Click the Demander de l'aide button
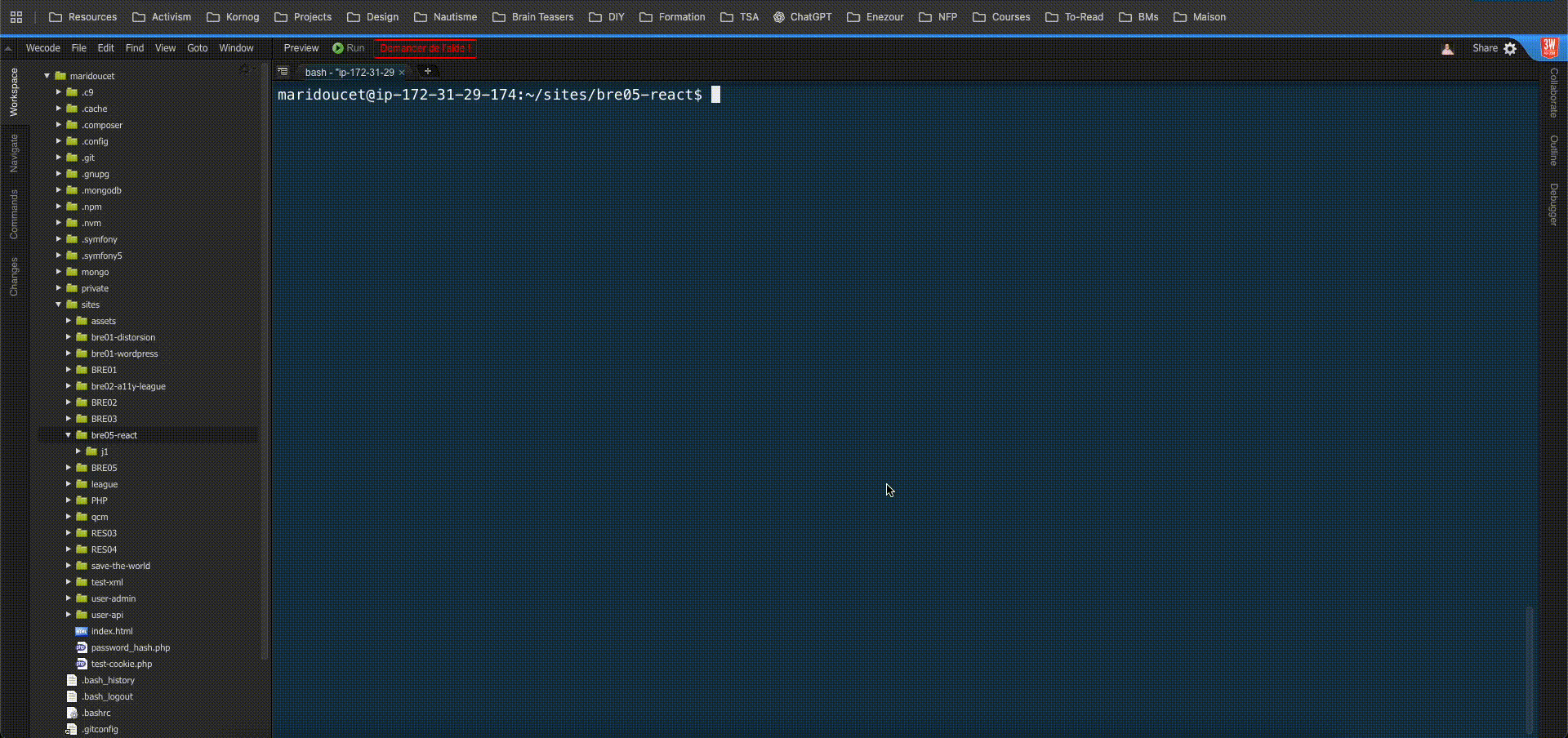1568x738 pixels. click(425, 48)
